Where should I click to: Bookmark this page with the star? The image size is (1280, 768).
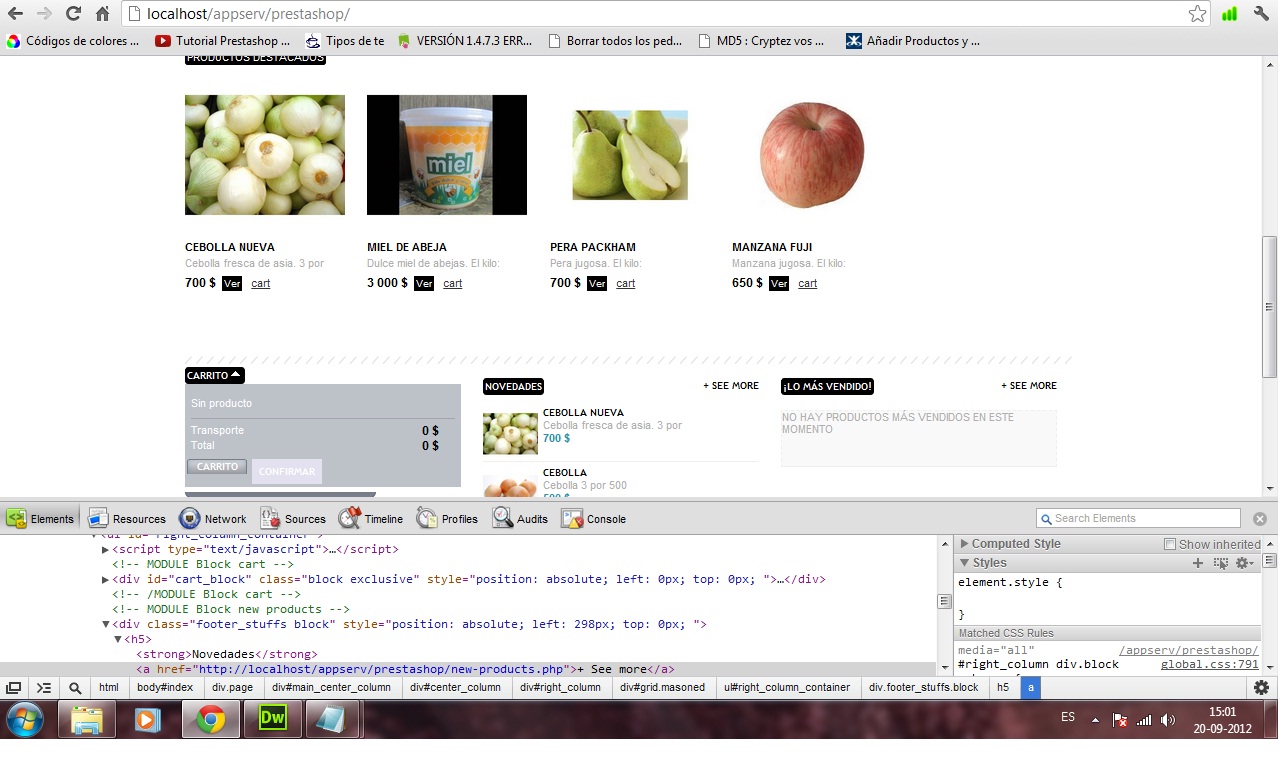click(1197, 14)
